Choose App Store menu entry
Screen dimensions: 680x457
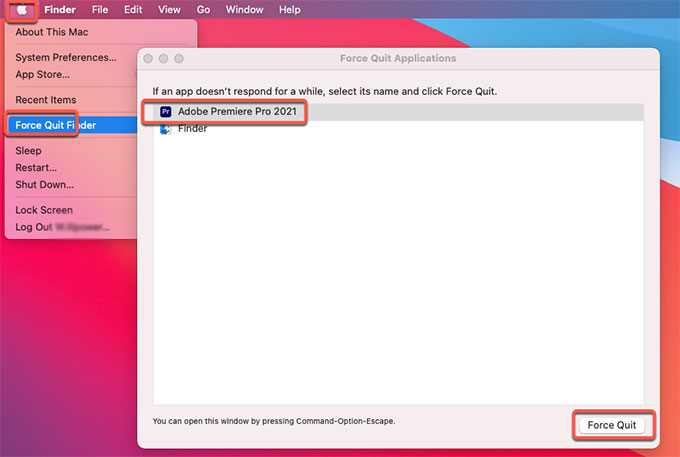[x=43, y=74]
